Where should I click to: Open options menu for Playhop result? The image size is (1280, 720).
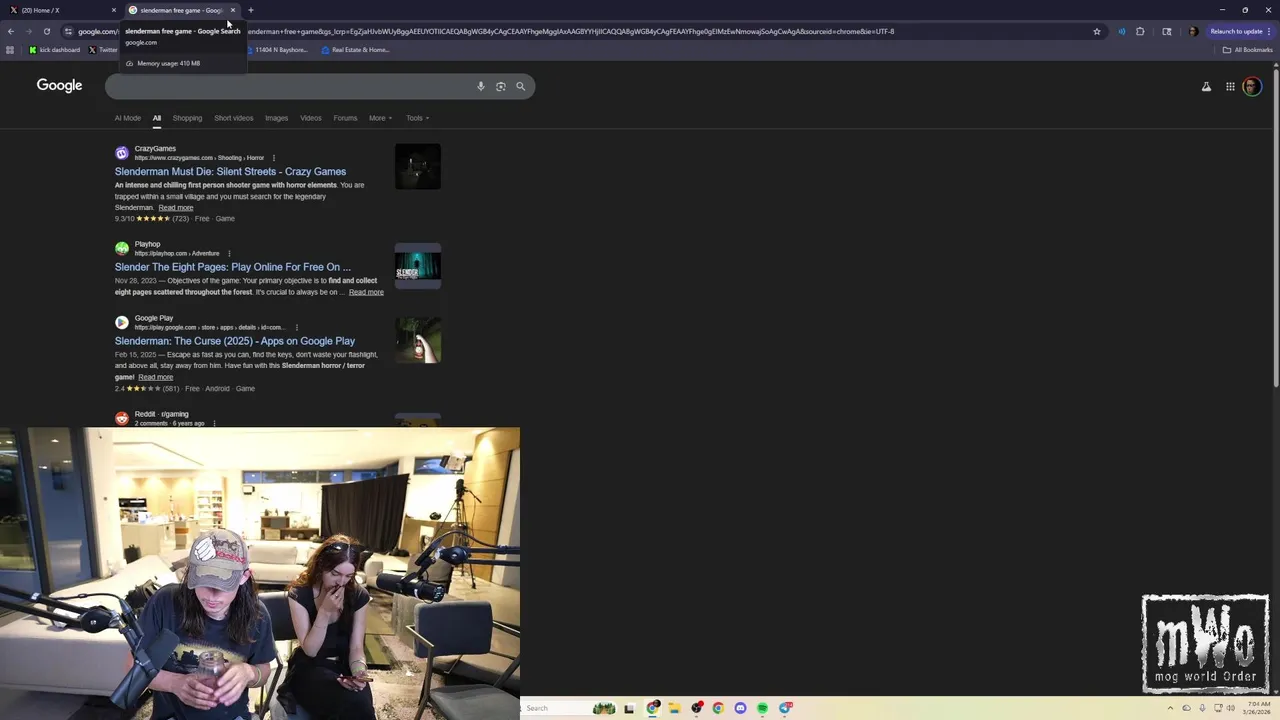pyautogui.click(x=229, y=254)
